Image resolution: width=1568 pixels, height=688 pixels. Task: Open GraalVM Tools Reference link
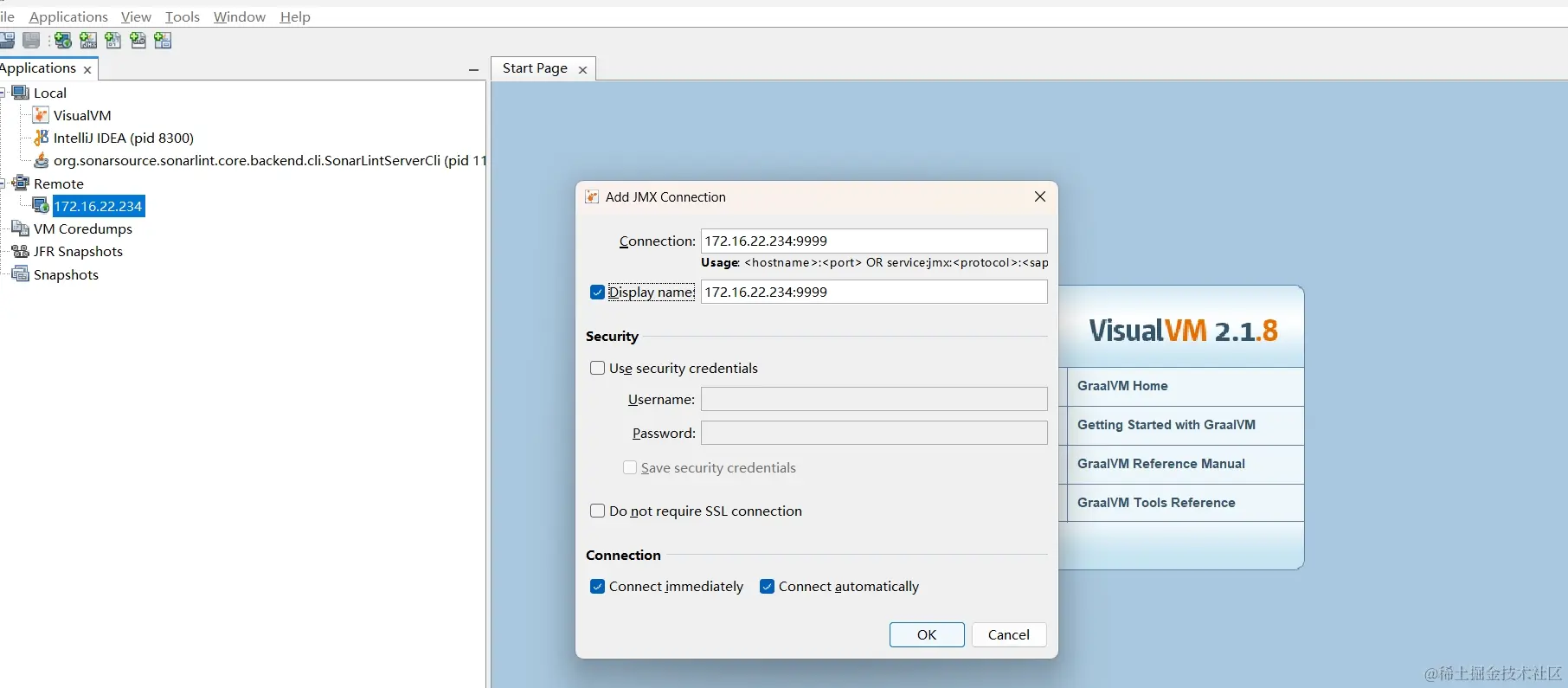point(1156,503)
